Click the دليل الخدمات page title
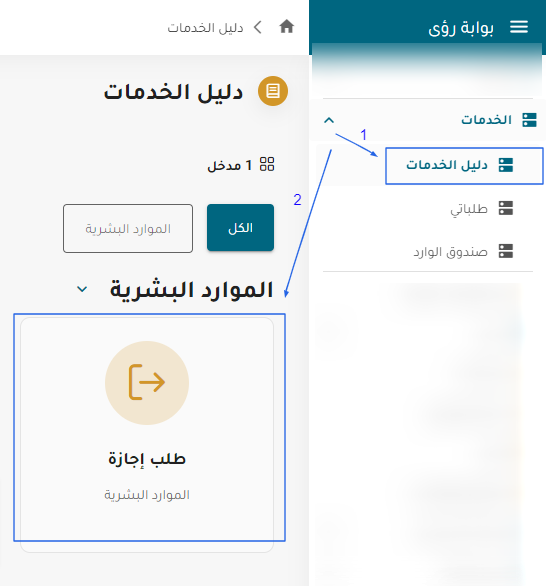This screenshot has height=586, width=546. click(173, 92)
